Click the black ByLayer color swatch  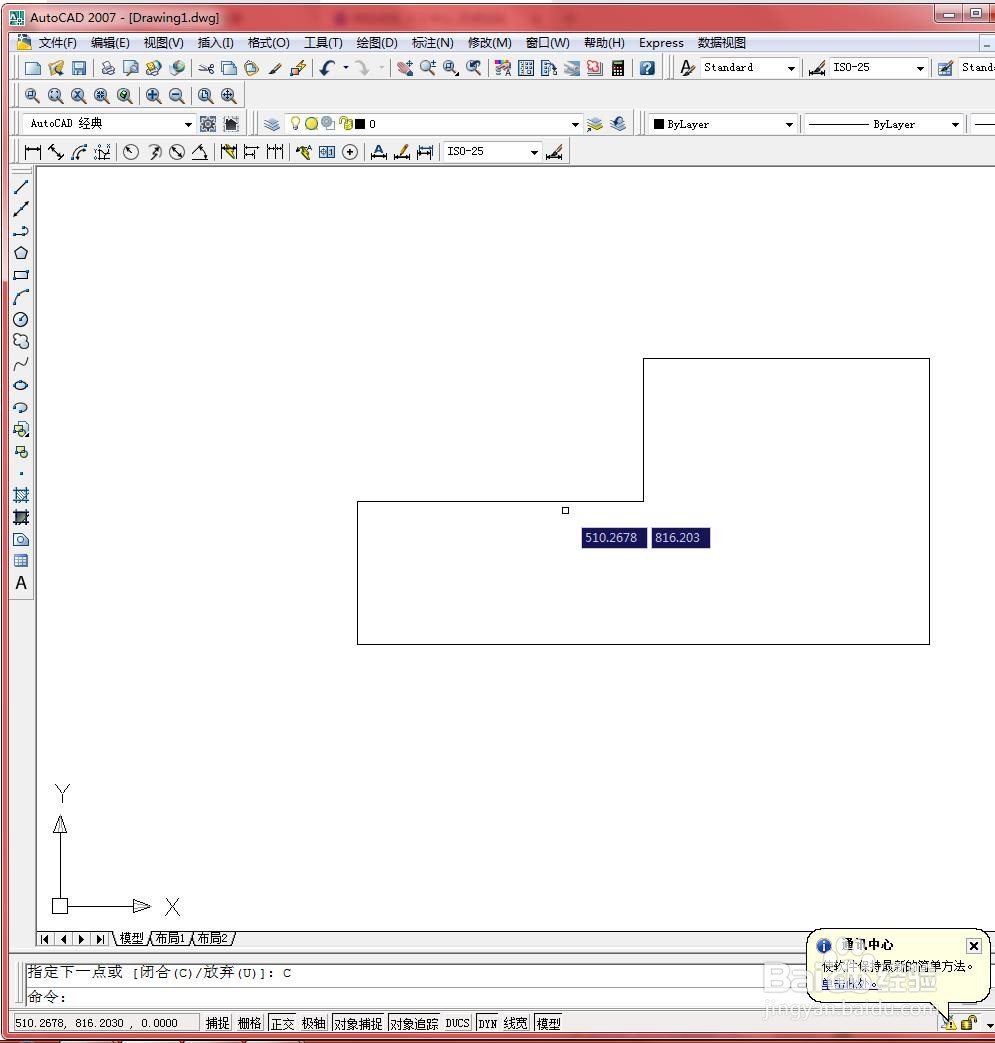pos(658,124)
